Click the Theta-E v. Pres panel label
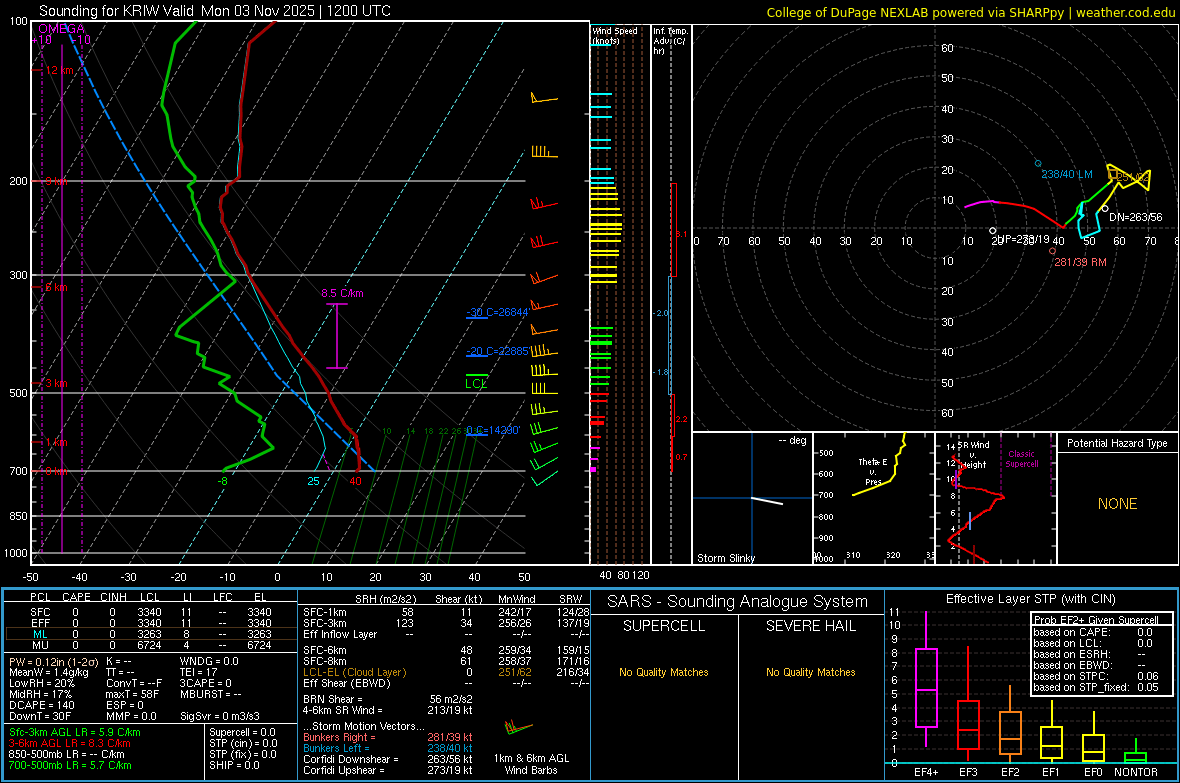 click(x=873, y=471)
